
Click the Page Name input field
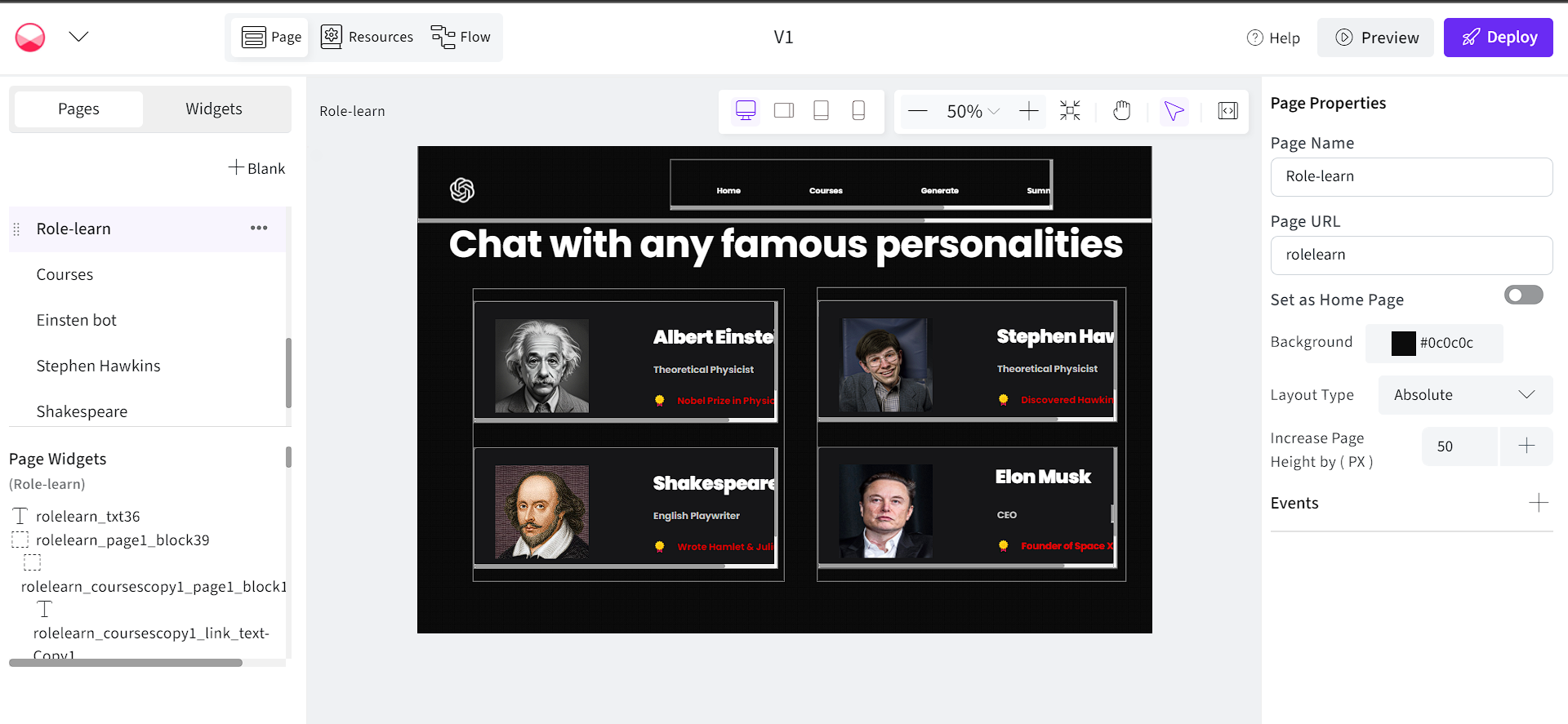point(1411,176)
